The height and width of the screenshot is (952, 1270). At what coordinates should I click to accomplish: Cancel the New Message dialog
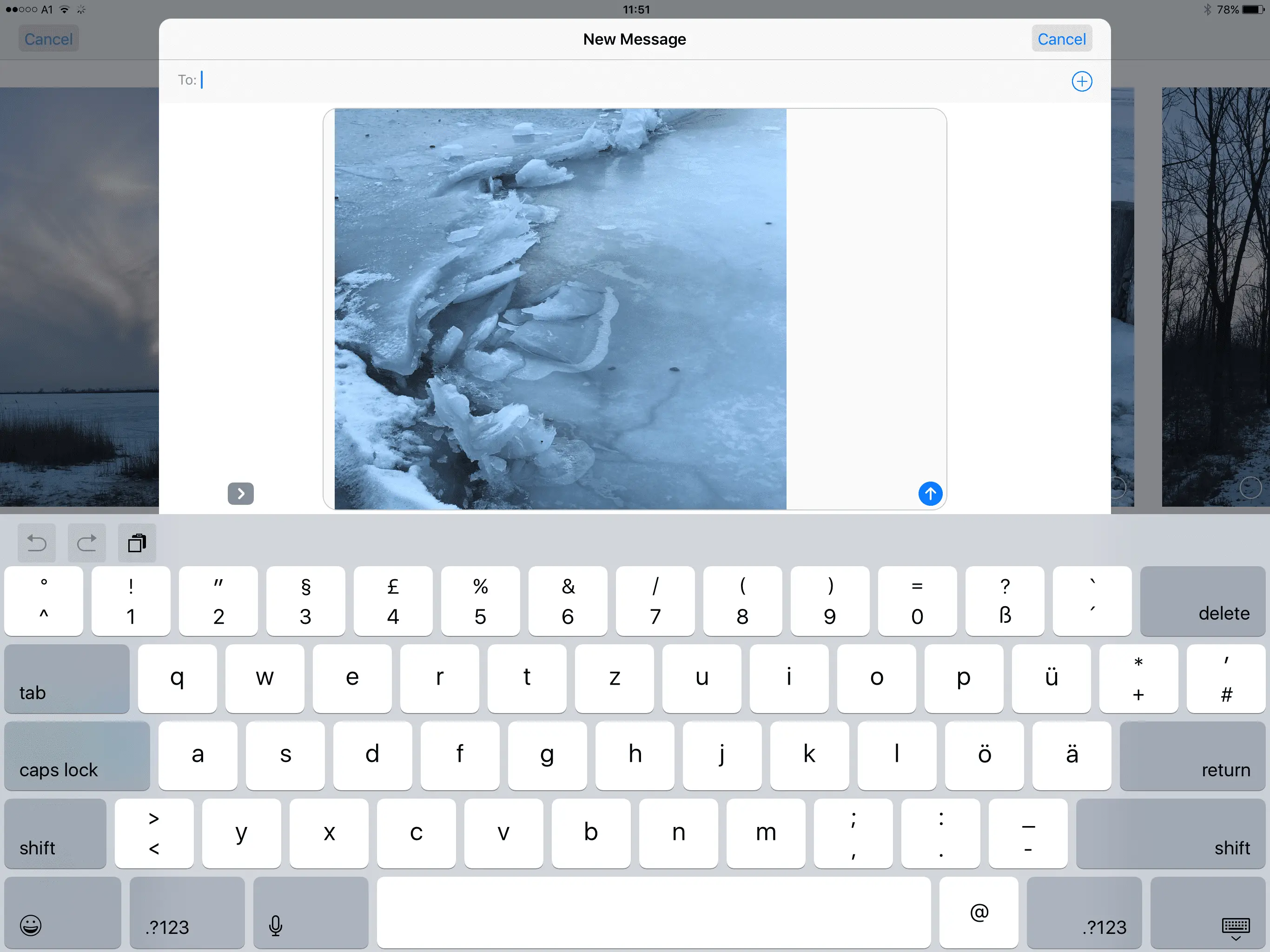pos(1061,39)
